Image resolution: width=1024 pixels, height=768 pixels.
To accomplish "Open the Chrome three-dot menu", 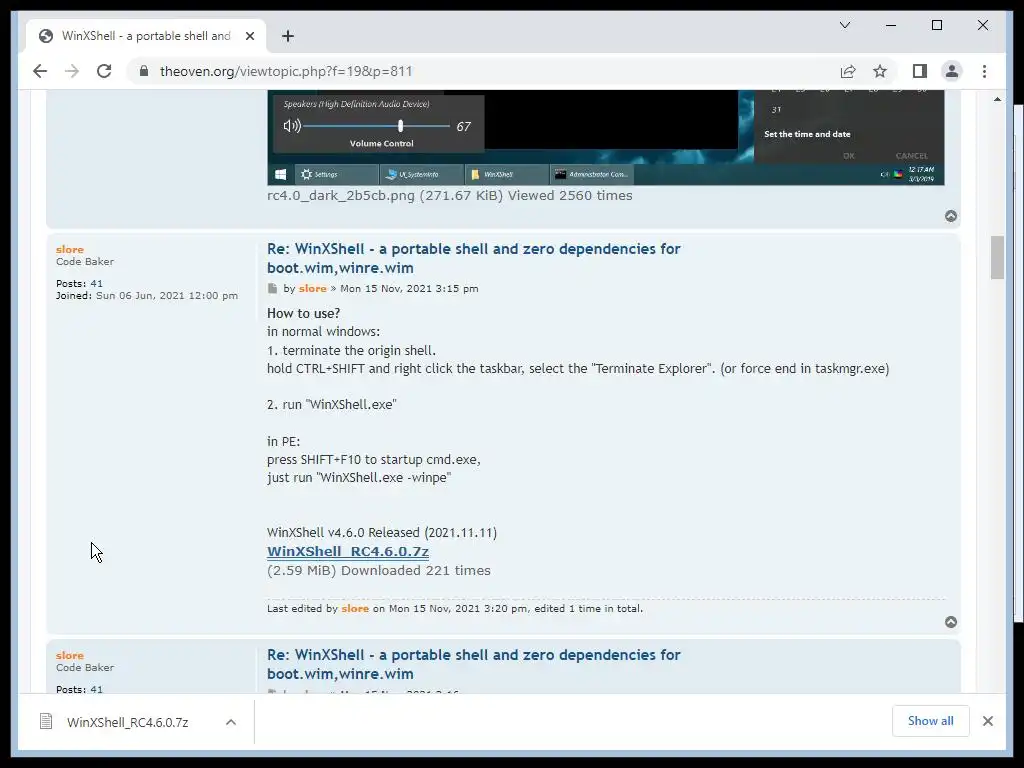I will (x=984, y=71).
